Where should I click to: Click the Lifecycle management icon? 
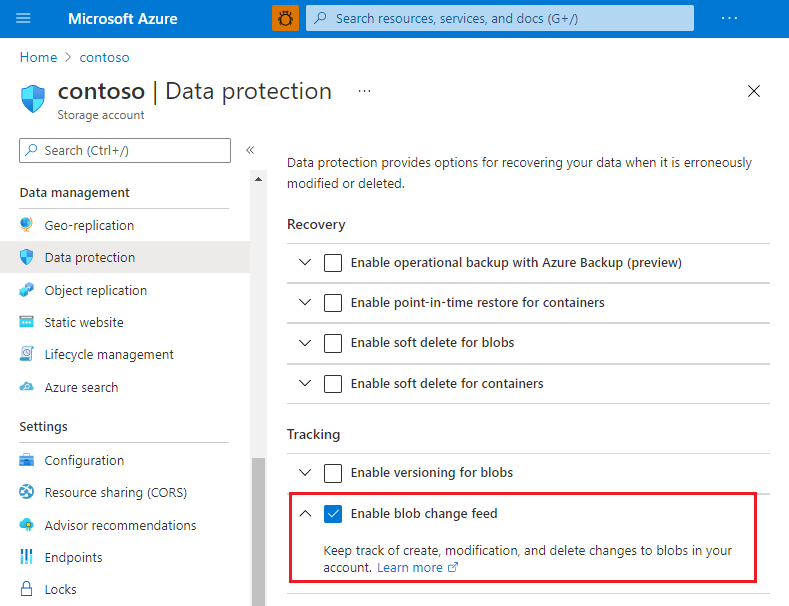(x=27, y=355)
